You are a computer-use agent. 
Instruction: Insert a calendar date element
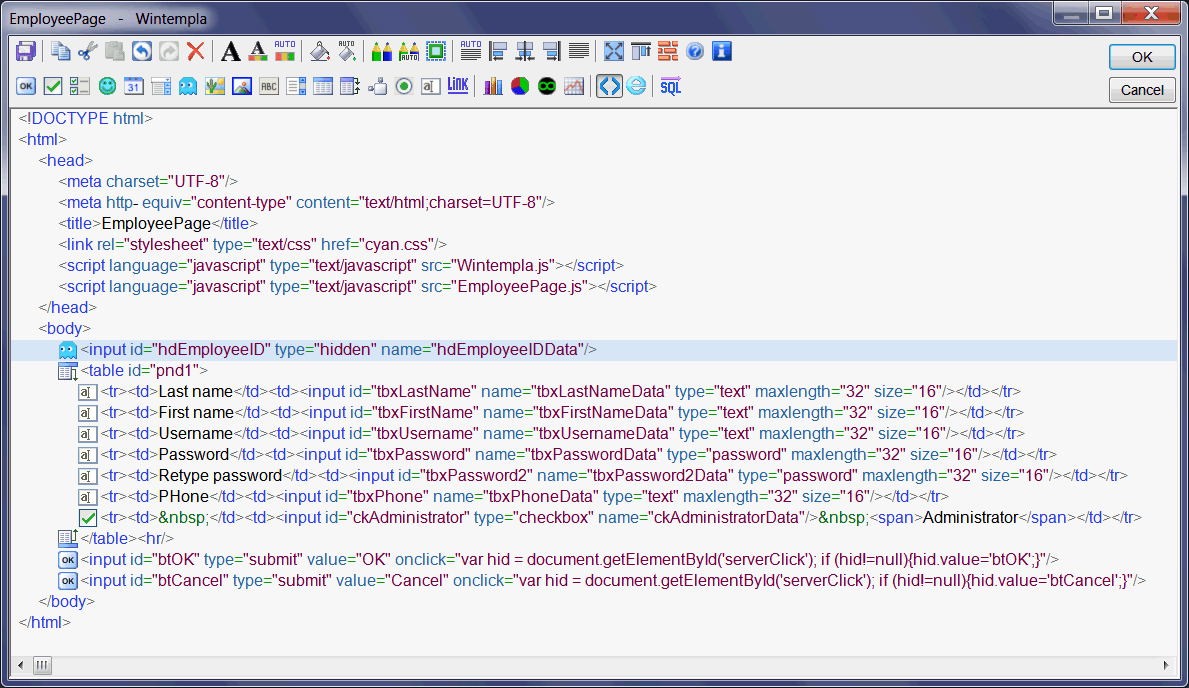(x=133, y=86)
